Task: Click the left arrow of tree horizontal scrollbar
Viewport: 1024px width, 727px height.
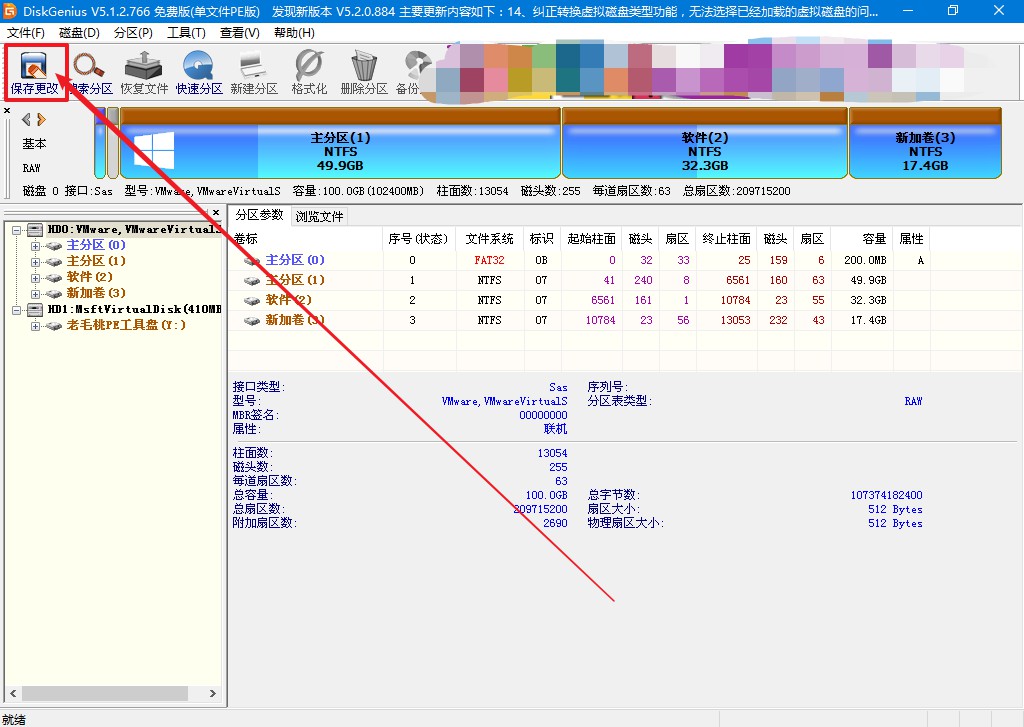Action: [x=13, y=694]
